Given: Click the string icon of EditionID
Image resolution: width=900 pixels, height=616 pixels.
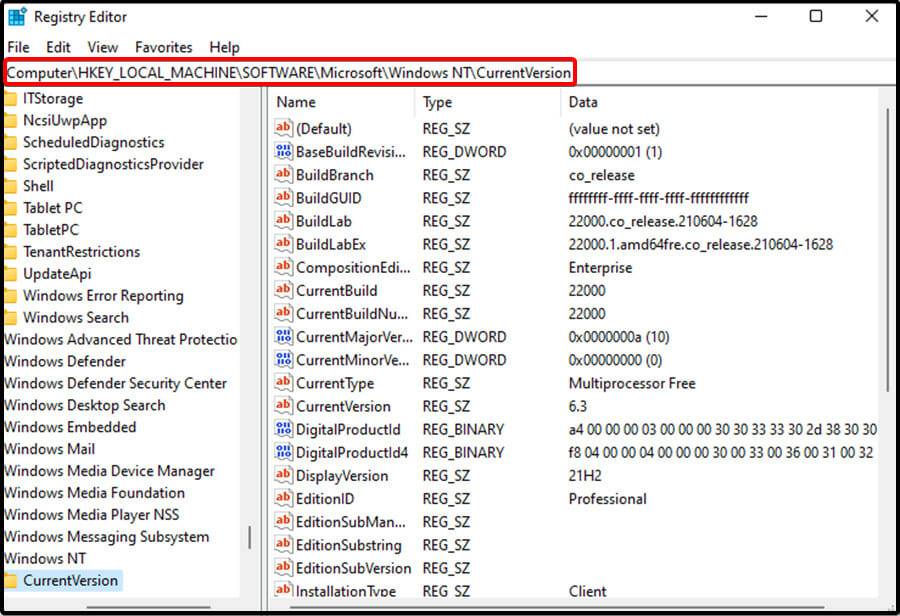Looking at the screenshot, I should click(x=284, y=498).
